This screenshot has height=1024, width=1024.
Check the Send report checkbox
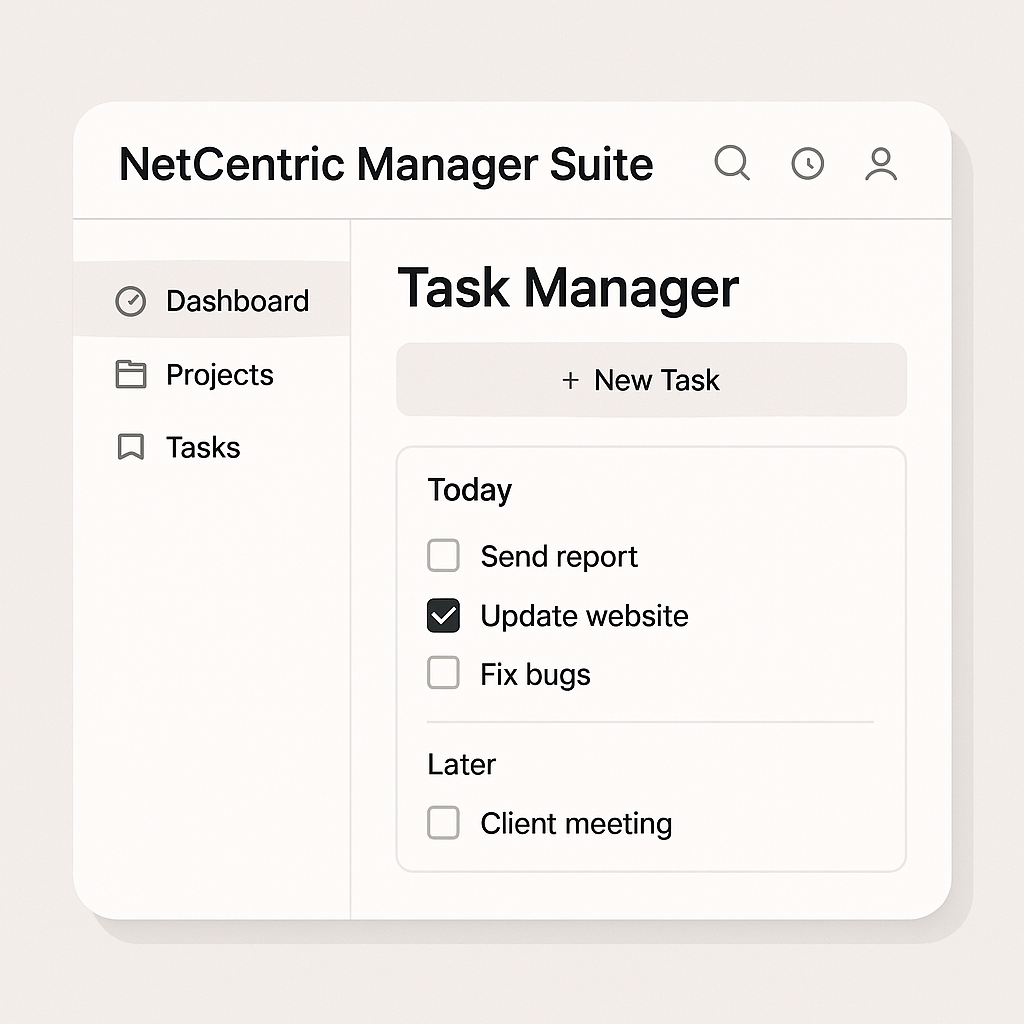pos(443,556)
